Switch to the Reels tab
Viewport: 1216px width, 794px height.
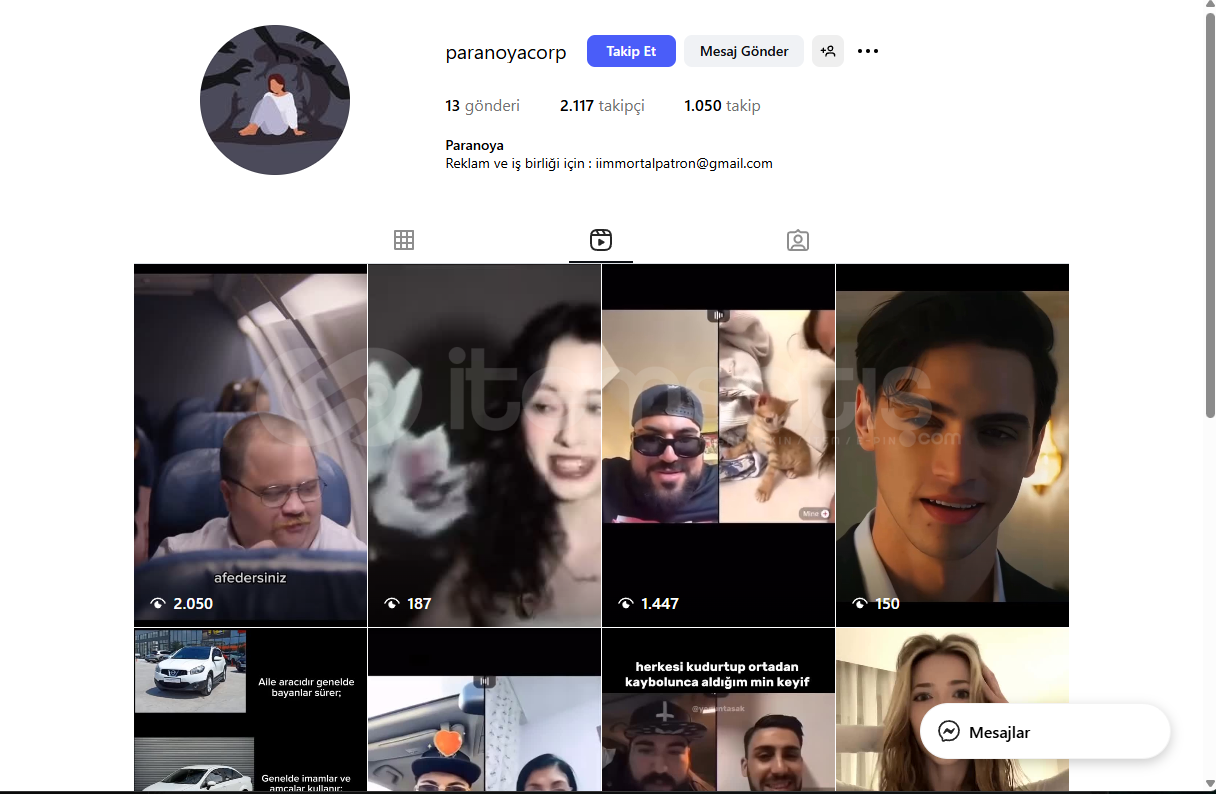coord(601,240)
